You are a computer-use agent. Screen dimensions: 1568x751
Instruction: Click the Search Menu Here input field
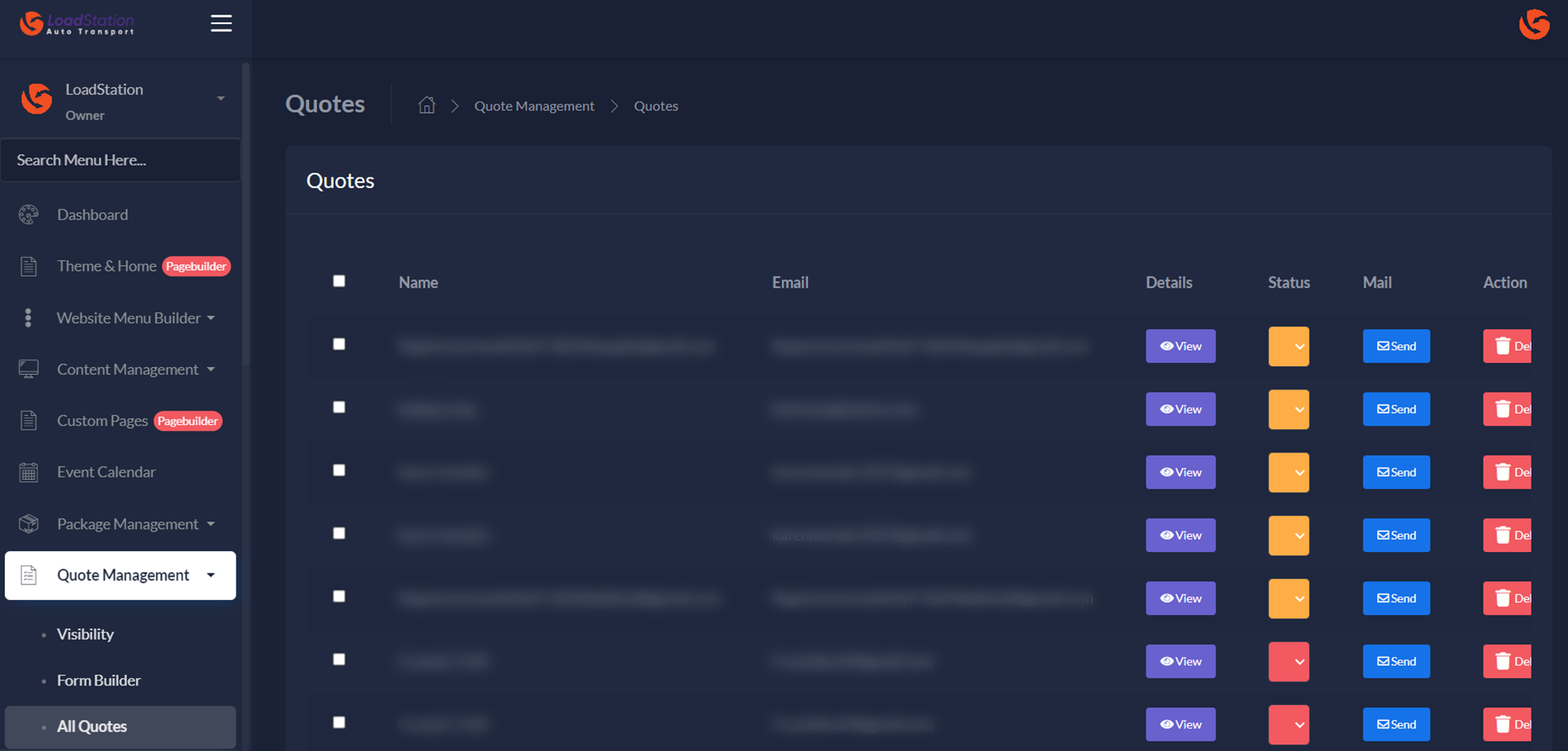pos(121,160)
